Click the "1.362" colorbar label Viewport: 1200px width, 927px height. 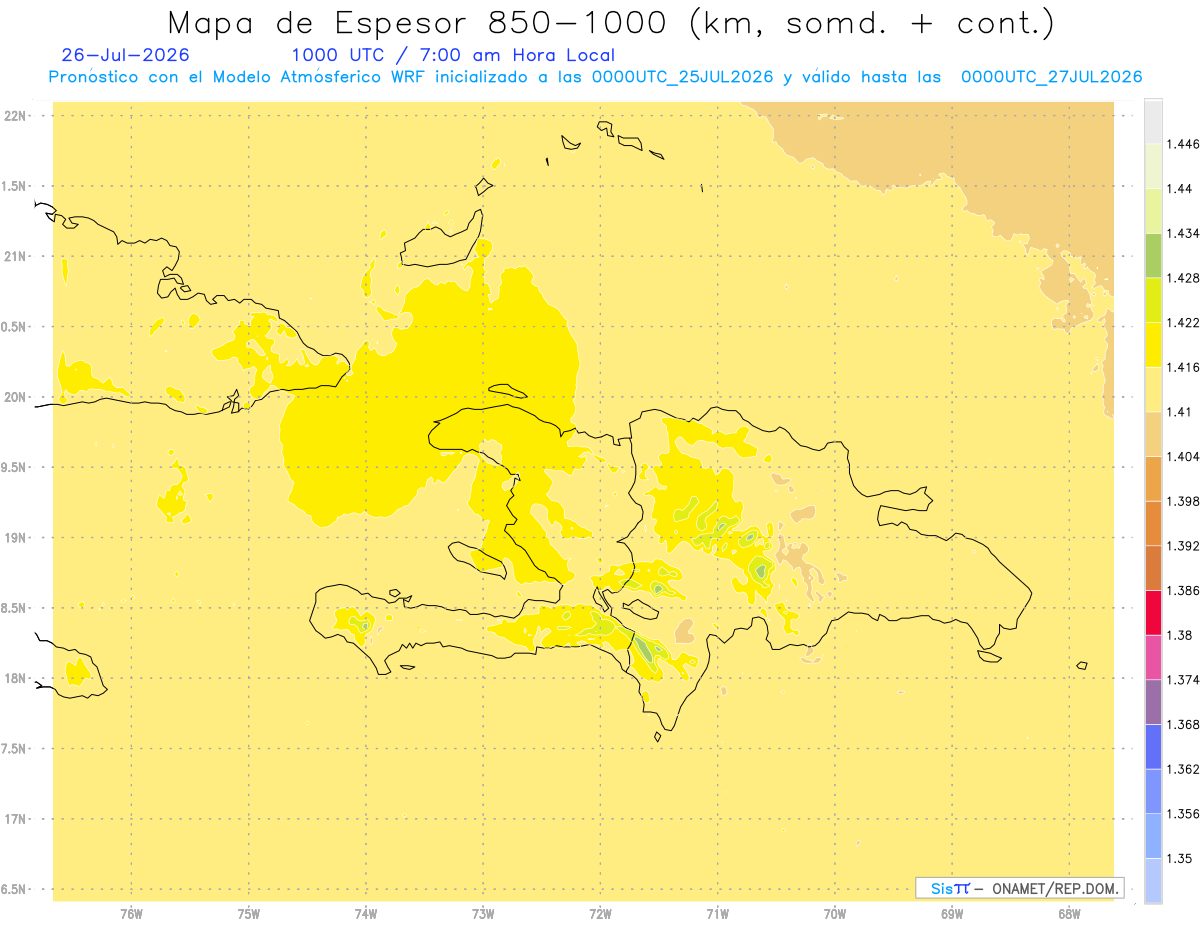(x=1182, y=769)
